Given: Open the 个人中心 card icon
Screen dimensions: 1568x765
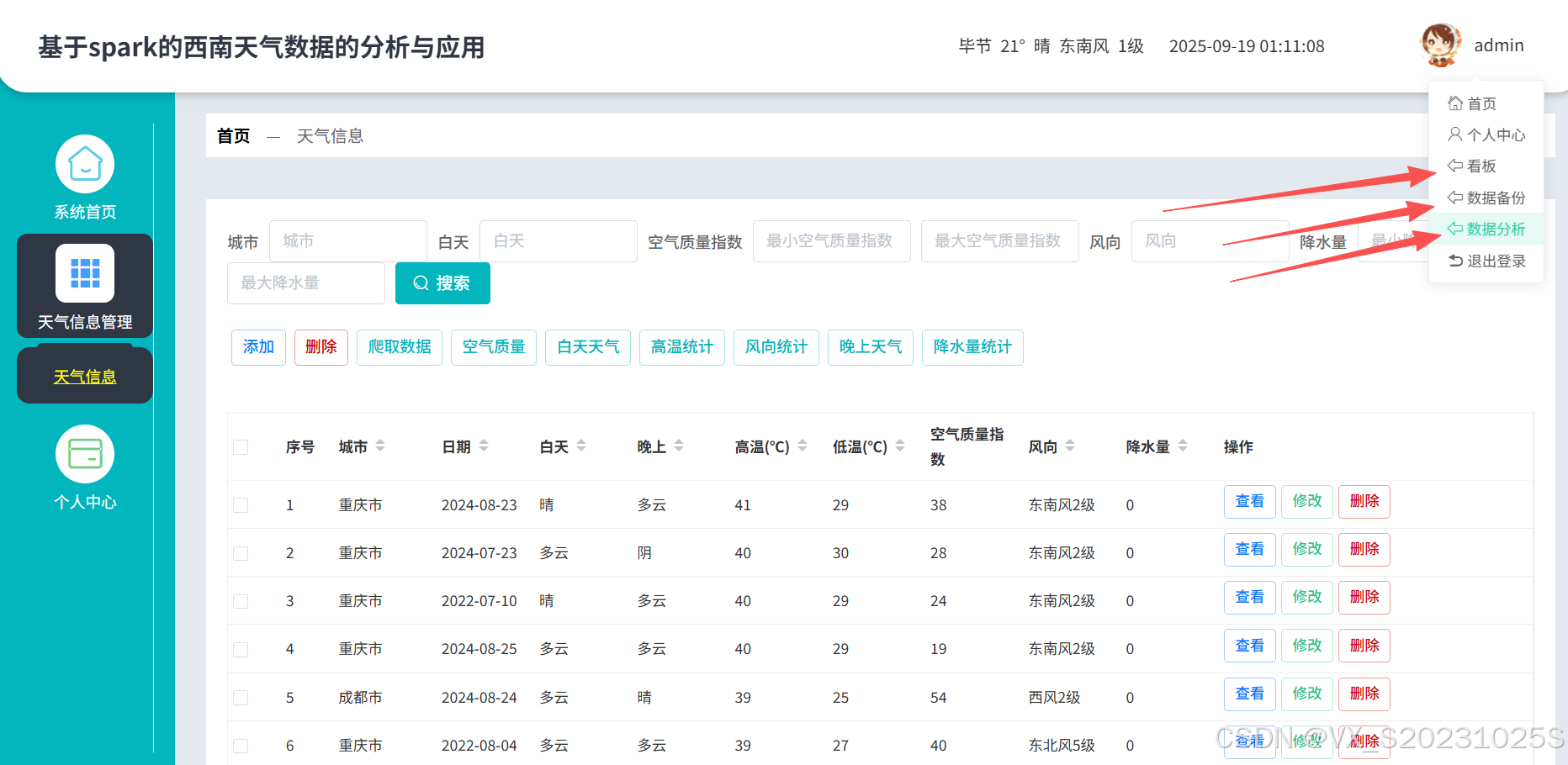Looking at the screenshot, I should click(85, 454).
